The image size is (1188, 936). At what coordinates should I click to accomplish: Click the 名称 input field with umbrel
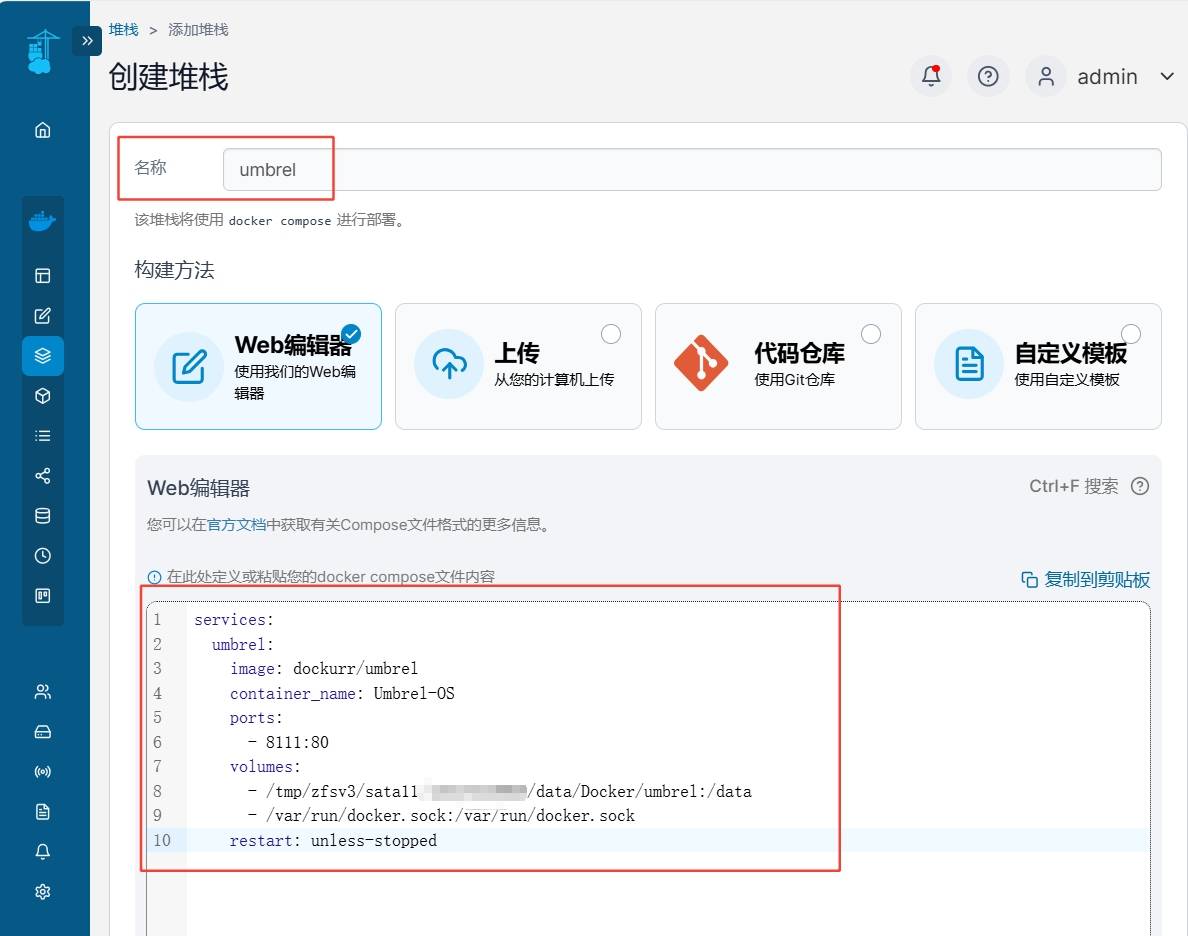click(692, 170)
